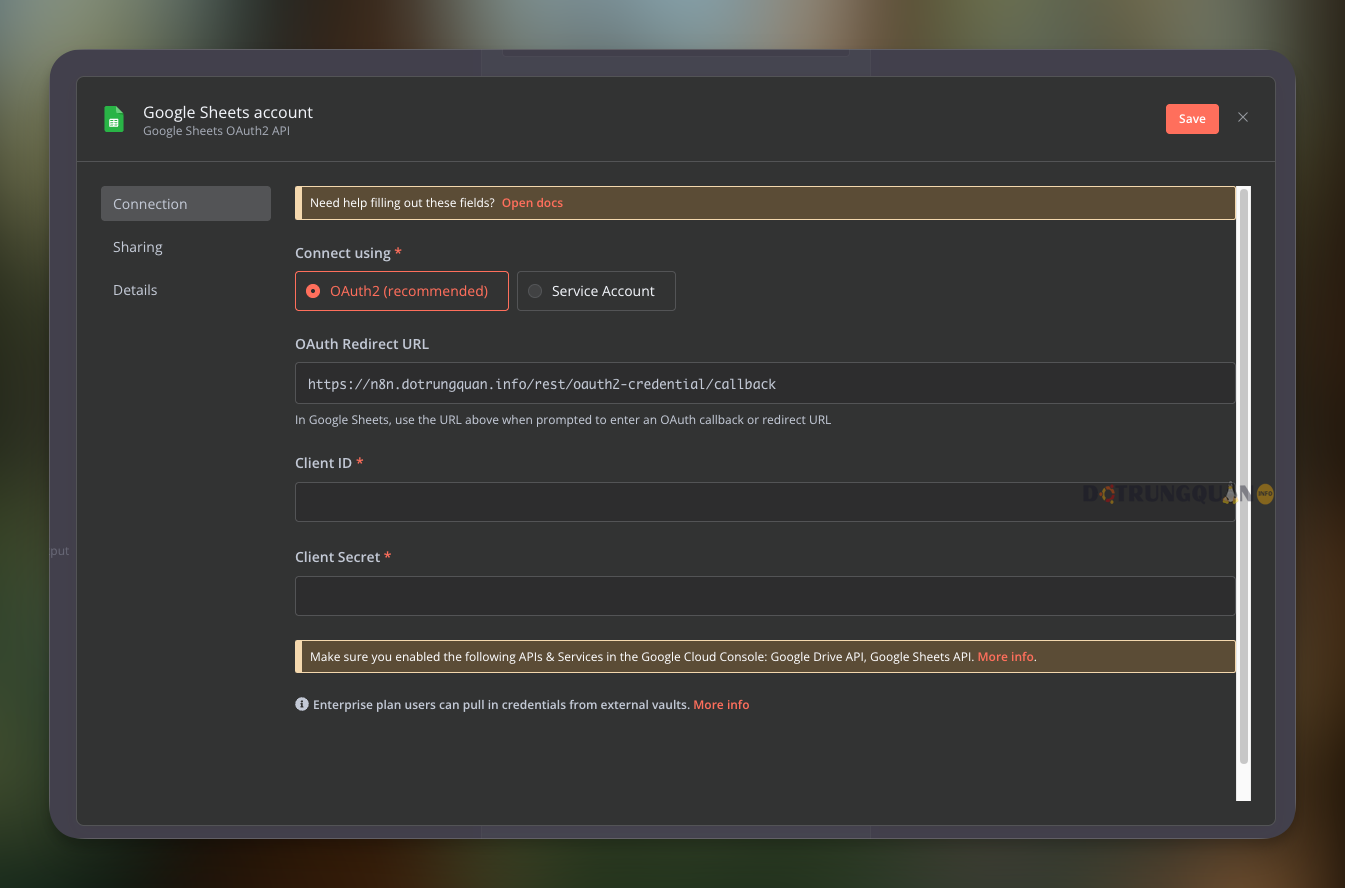Focus the Client ID input field
Screen dimensions: 1345x888
click(765, 502)
